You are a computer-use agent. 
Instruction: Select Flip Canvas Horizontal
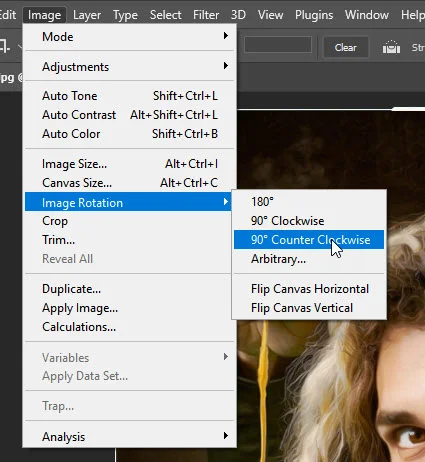(309, 289)
